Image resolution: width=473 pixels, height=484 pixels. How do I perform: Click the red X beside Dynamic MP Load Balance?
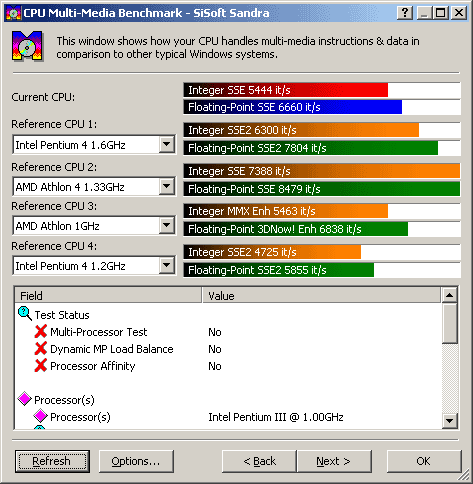pyautogui.click(x=41, y=348)
